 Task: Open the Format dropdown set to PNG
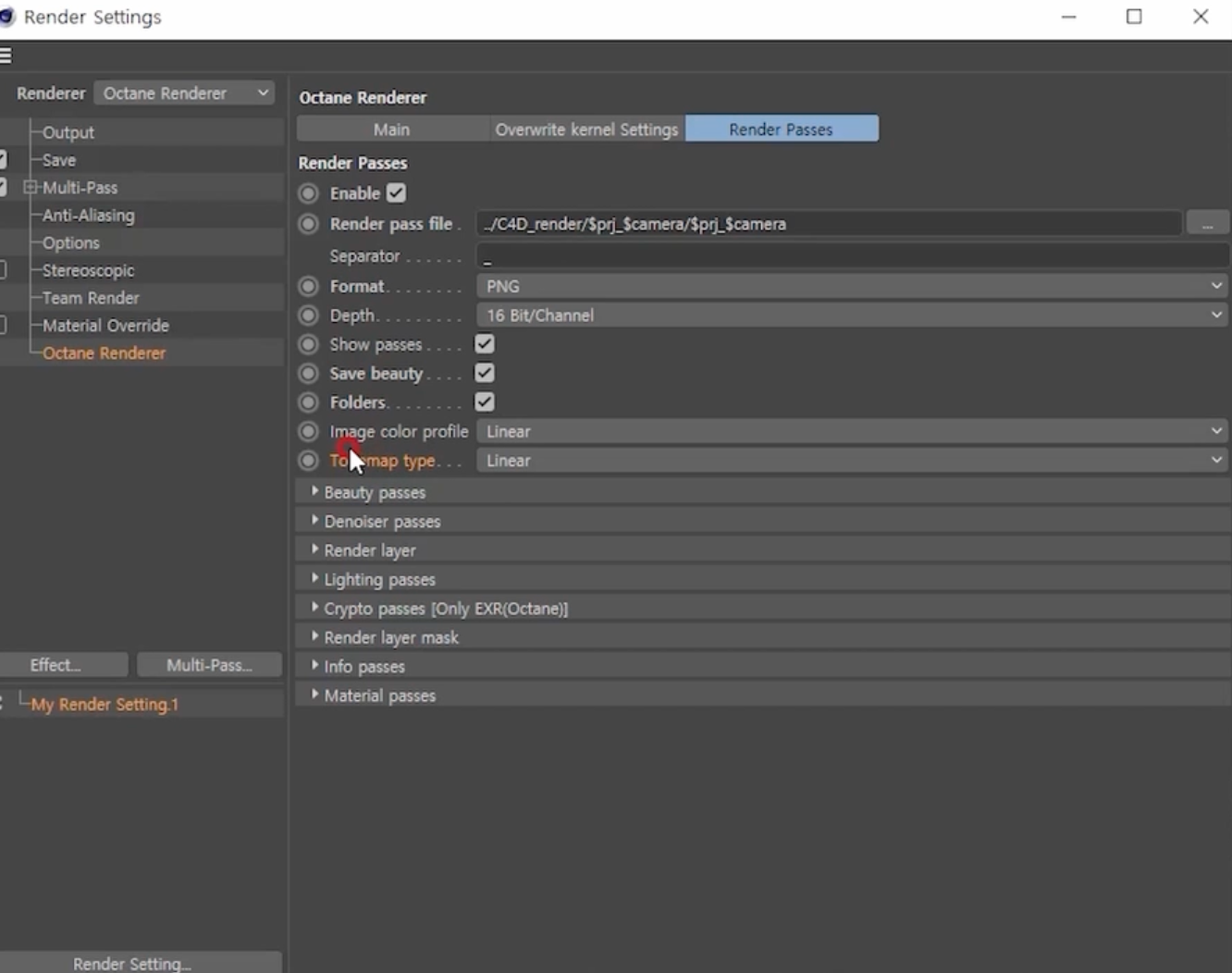coord(853,287)
